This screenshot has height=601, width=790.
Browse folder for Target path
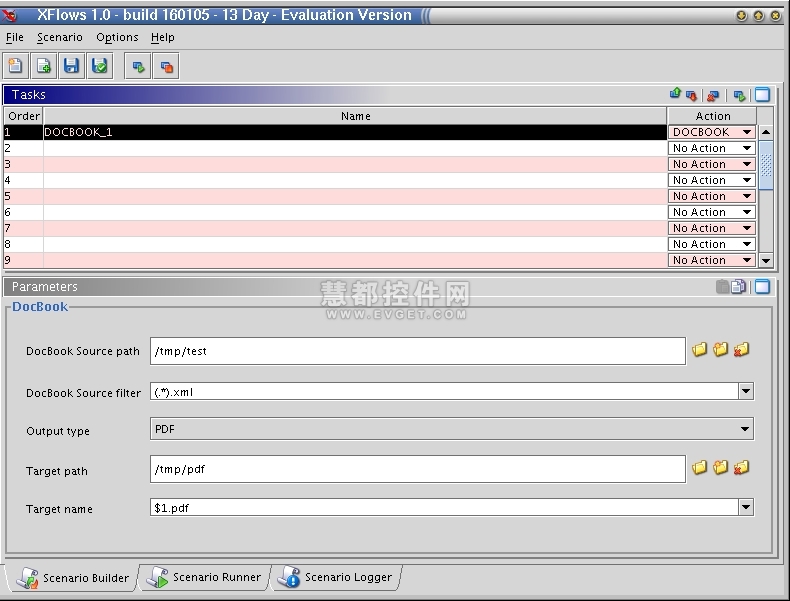[699, 468]
